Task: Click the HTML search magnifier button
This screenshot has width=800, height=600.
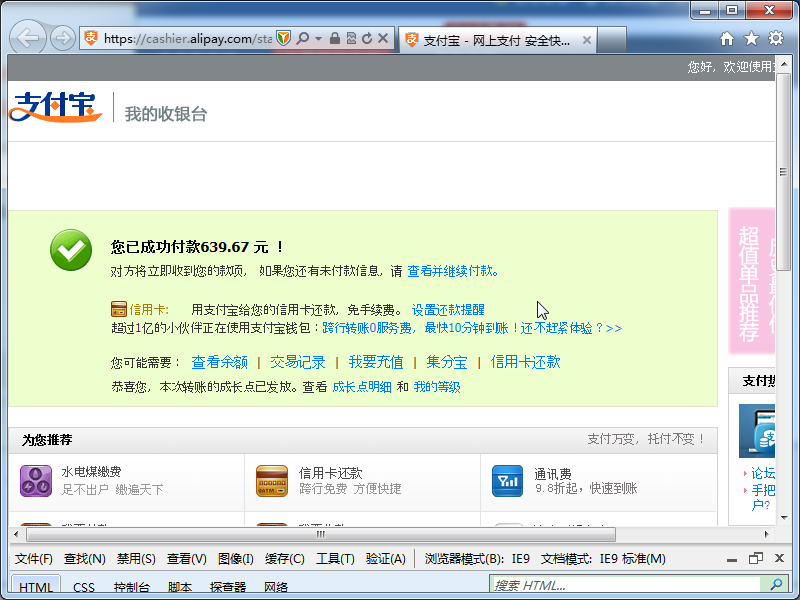Action: coord(776,585)
